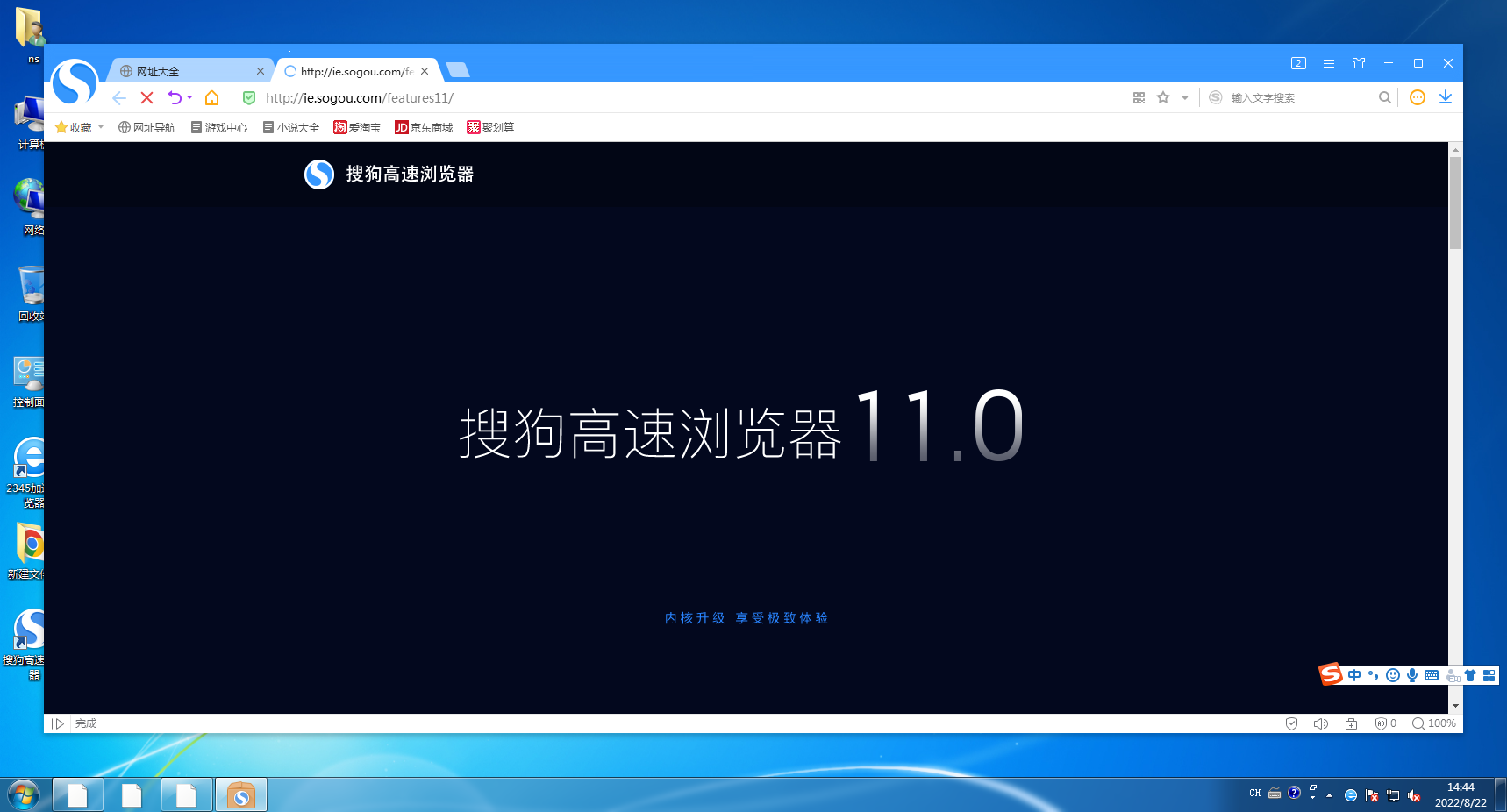Click the Sogou browser taskbar button
This screenshot has width=1507, height=812.
point(241,795)
